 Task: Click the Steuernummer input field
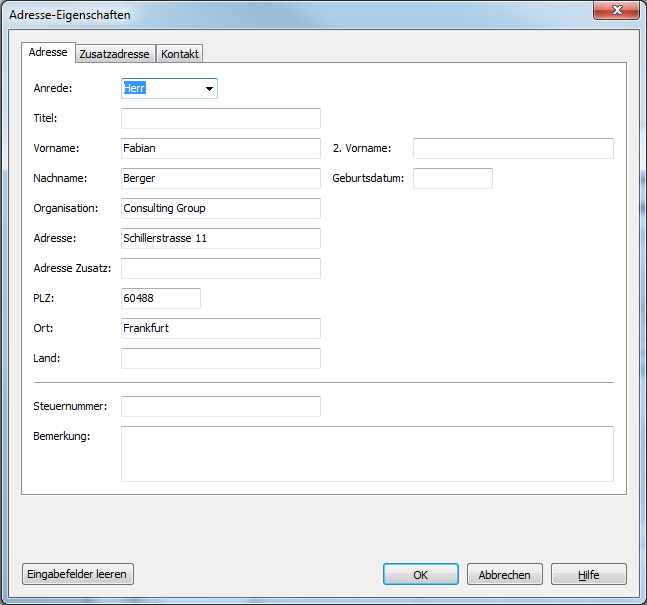coord(220,407)
